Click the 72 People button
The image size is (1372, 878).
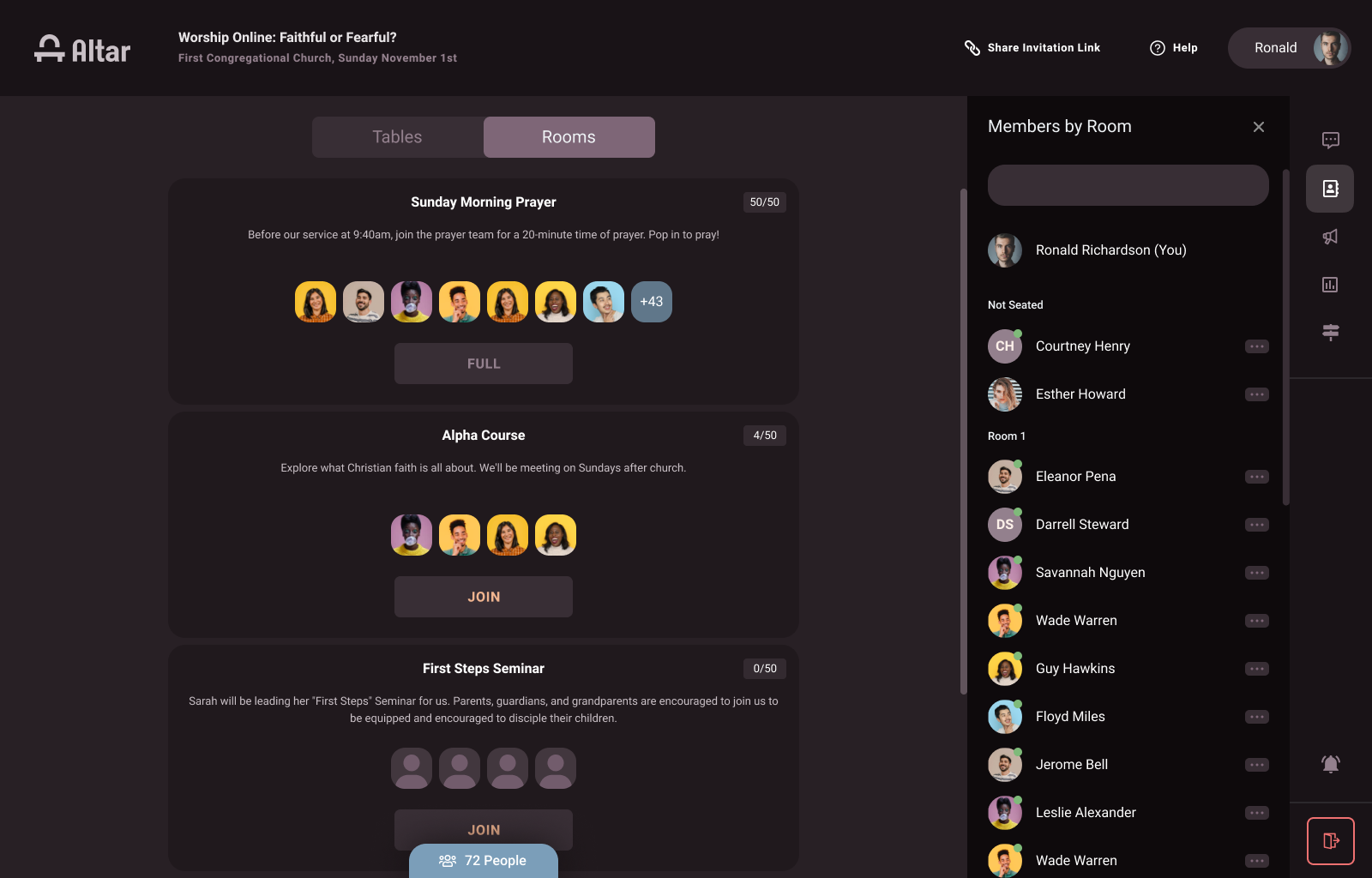(484, 861)
